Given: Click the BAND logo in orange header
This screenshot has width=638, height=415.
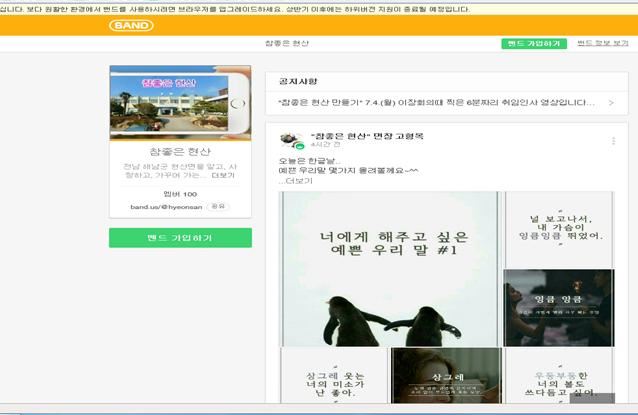Looking at the screenshot, I should coord(131,25).
